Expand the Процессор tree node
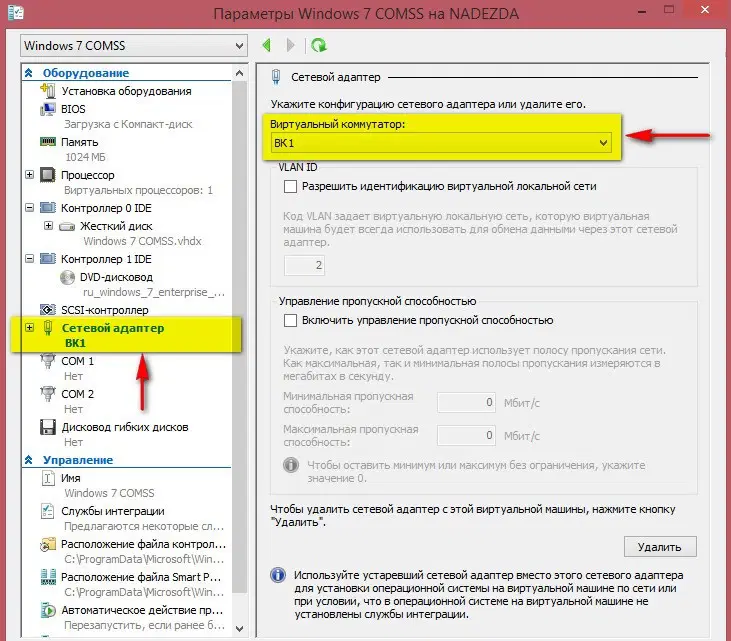Screen dimensions: 731x641 click(29, 175)
